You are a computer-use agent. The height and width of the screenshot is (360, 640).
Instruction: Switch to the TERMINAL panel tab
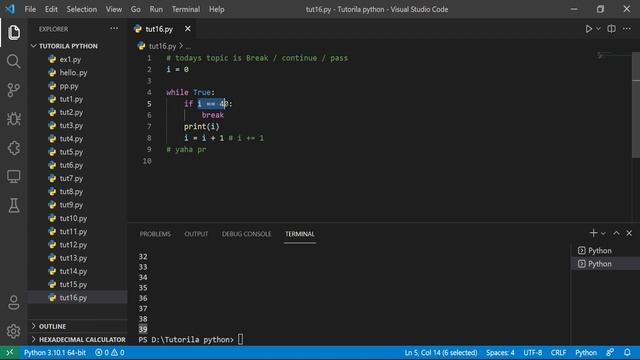pos(300,234)
